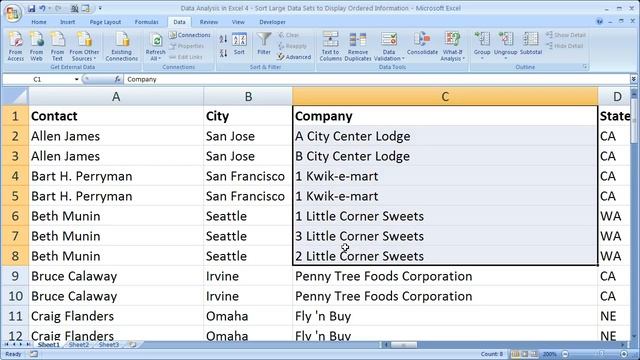Screen dimensions: 640x360
Task: Open the View ribbon tab
Action: click(238, 22)
